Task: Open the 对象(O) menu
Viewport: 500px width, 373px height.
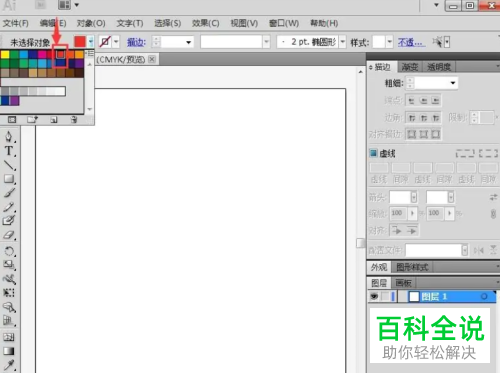Action: coord(91,23)
